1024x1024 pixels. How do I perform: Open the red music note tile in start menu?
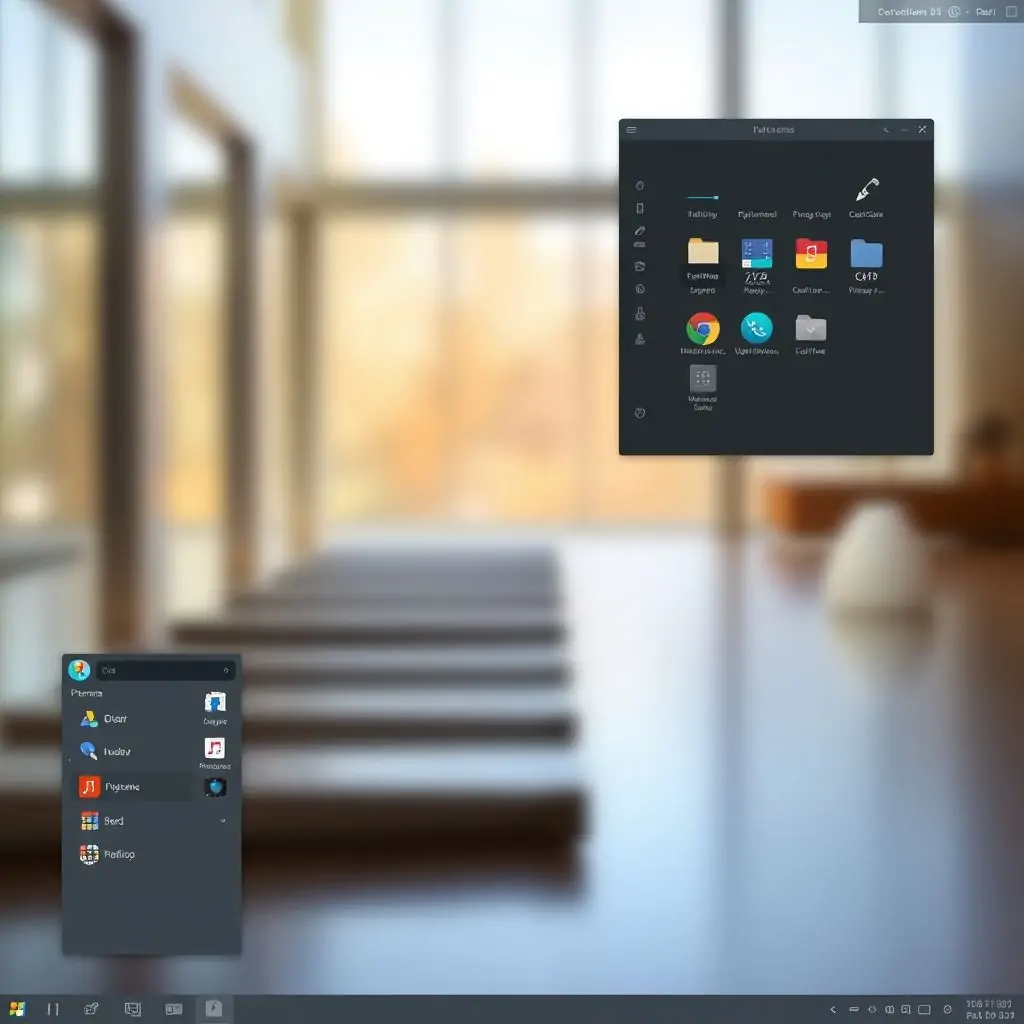[x=215, y=748]
